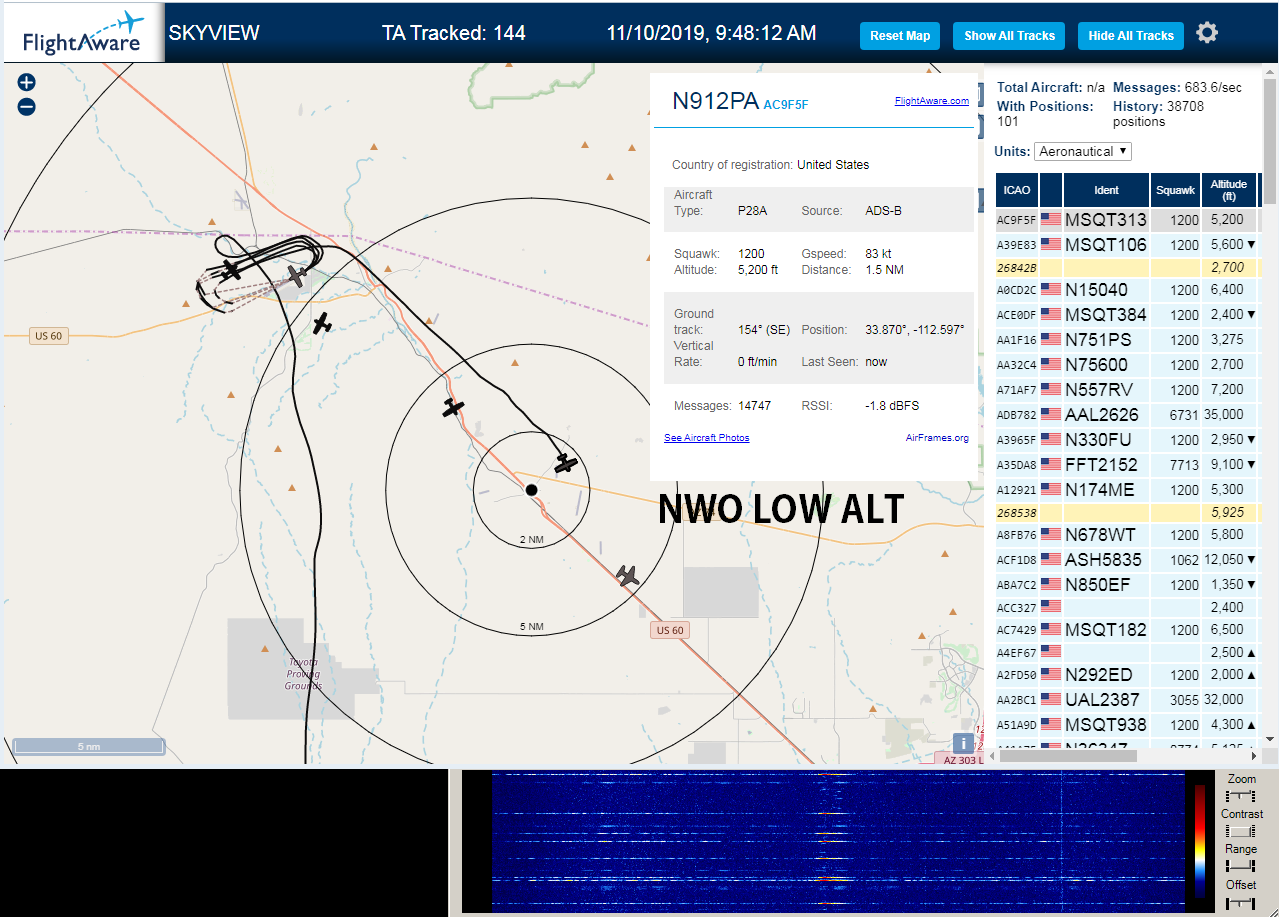Open the AirFrames.org link
Screen dimensions: 1279x917
click(x=937, y=438)
